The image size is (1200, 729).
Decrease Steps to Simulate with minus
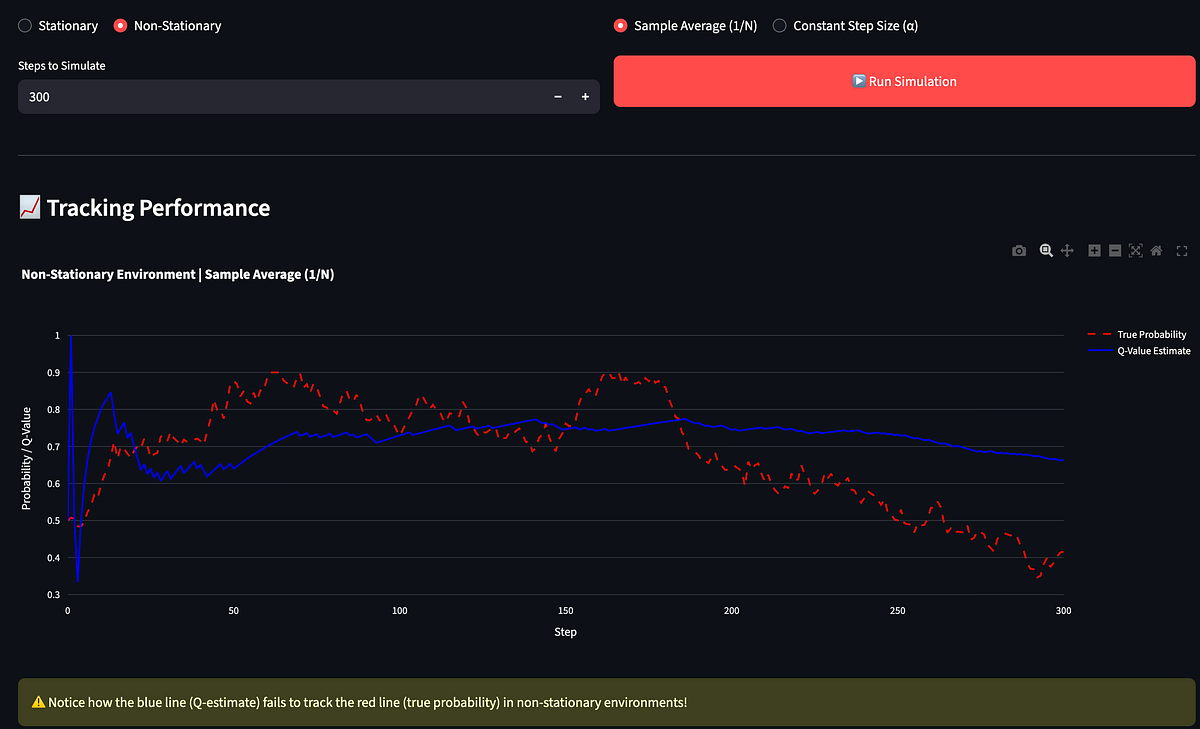coord(558,97)
